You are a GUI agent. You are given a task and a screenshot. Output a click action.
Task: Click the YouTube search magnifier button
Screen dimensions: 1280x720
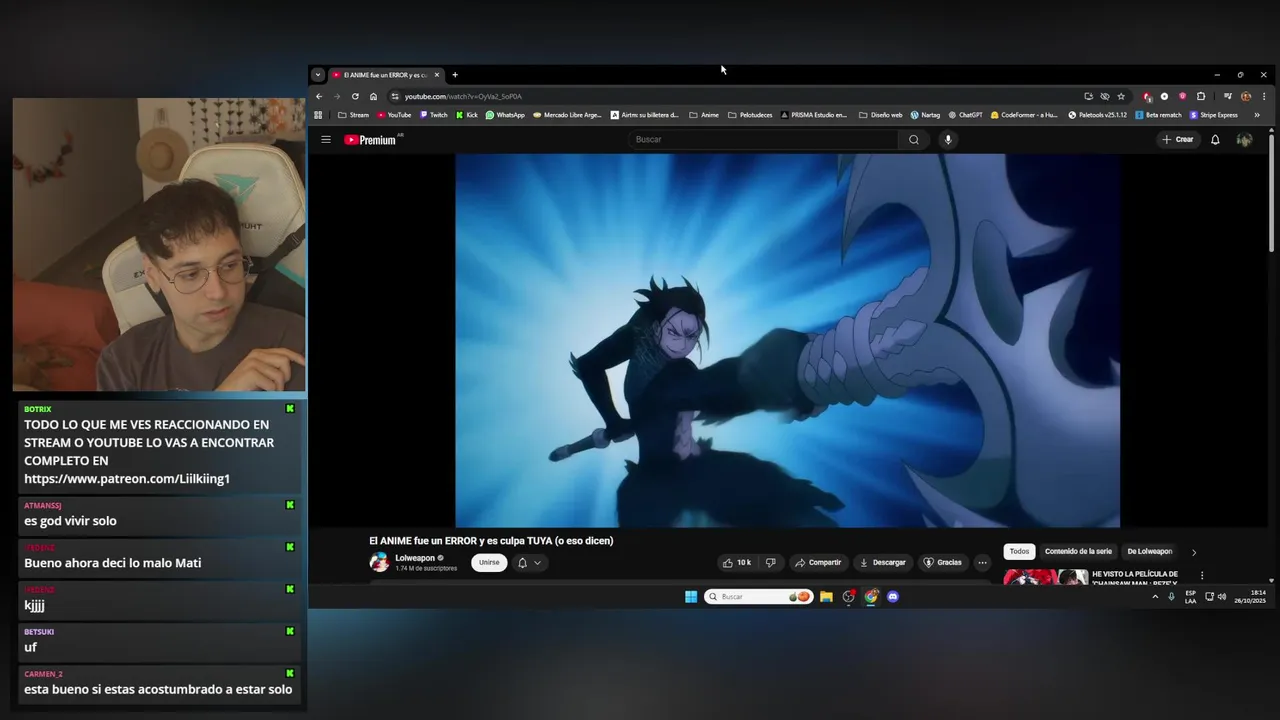click(913, 140)
